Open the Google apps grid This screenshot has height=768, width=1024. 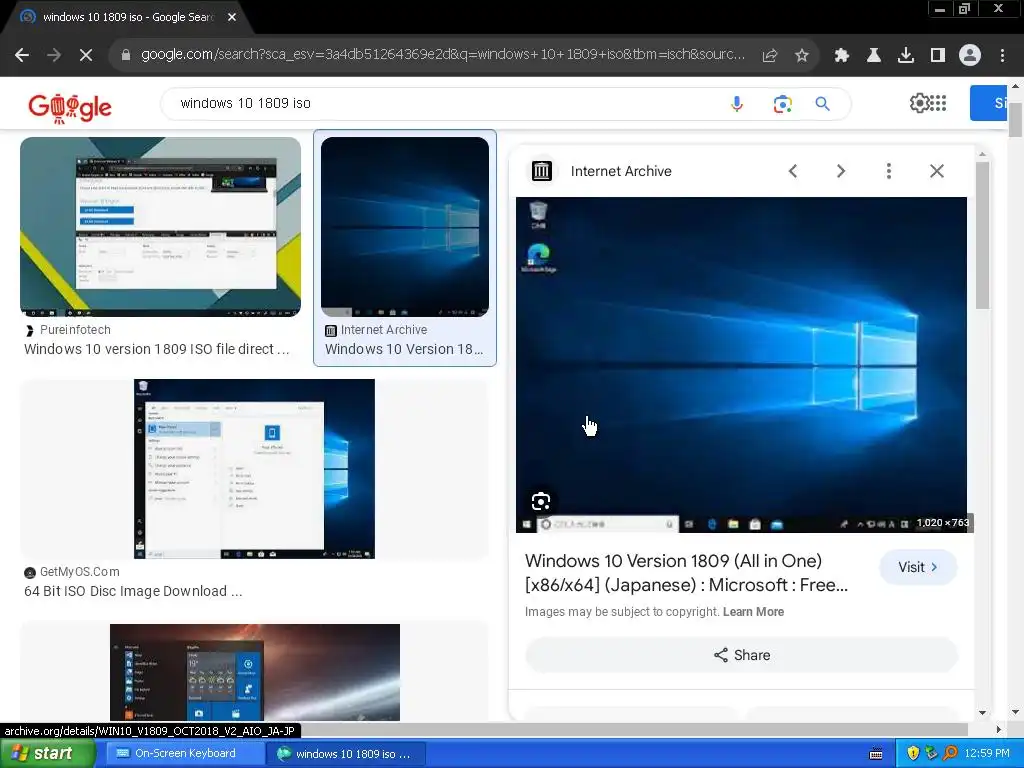[938, 103]
